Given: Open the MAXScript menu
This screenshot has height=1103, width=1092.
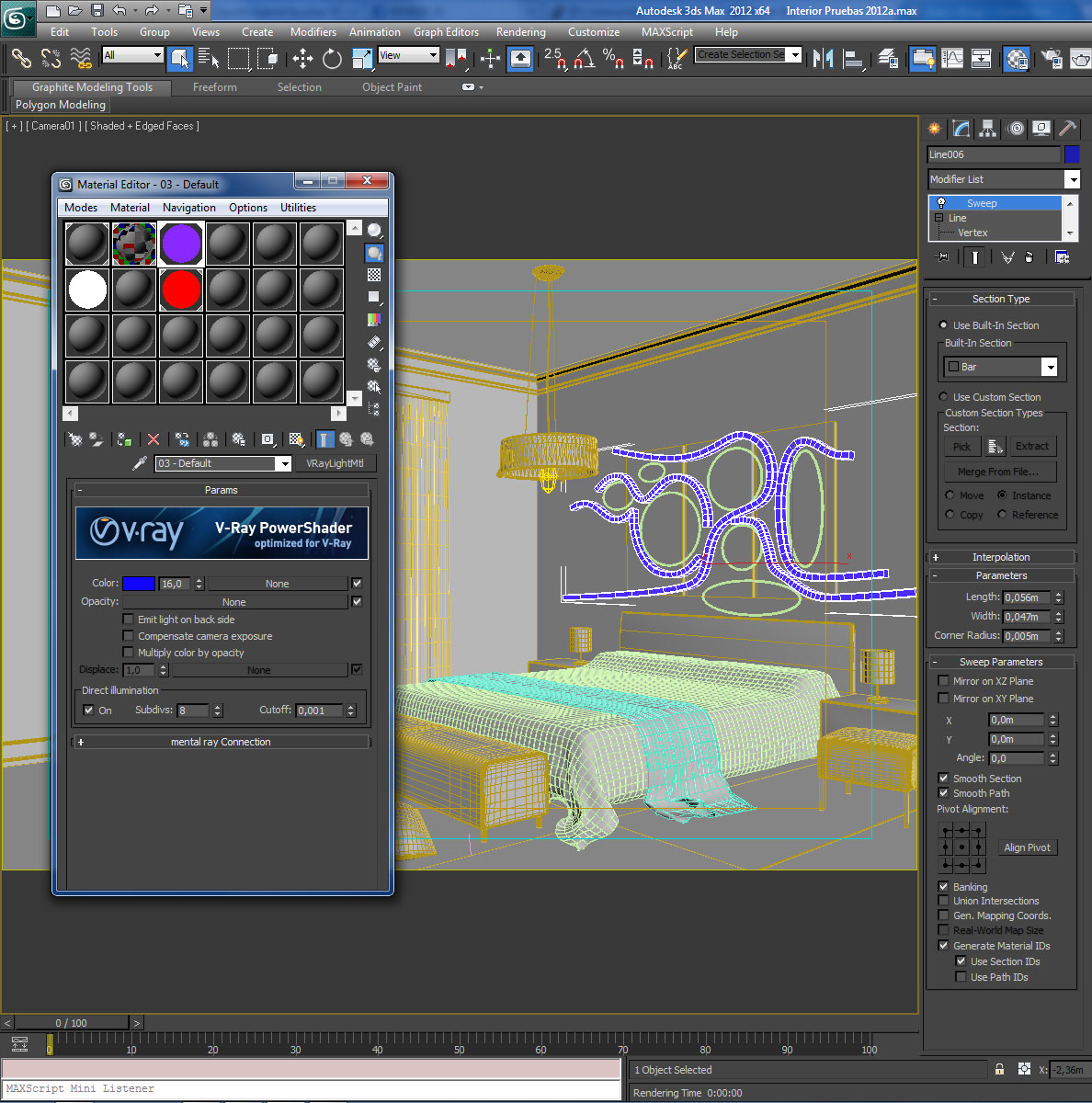Looking at the screenshot, I should point(666,31).
